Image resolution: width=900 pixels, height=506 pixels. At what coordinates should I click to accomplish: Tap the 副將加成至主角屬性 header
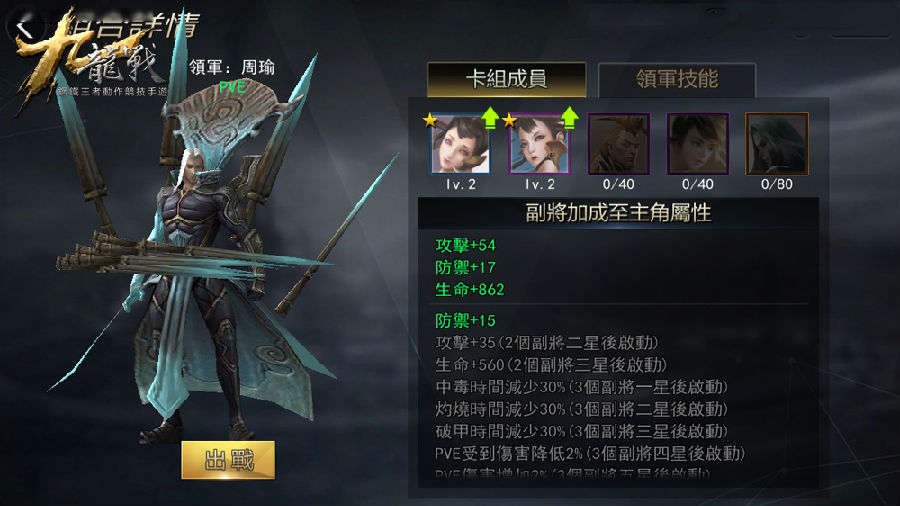(x=618, y=213)
